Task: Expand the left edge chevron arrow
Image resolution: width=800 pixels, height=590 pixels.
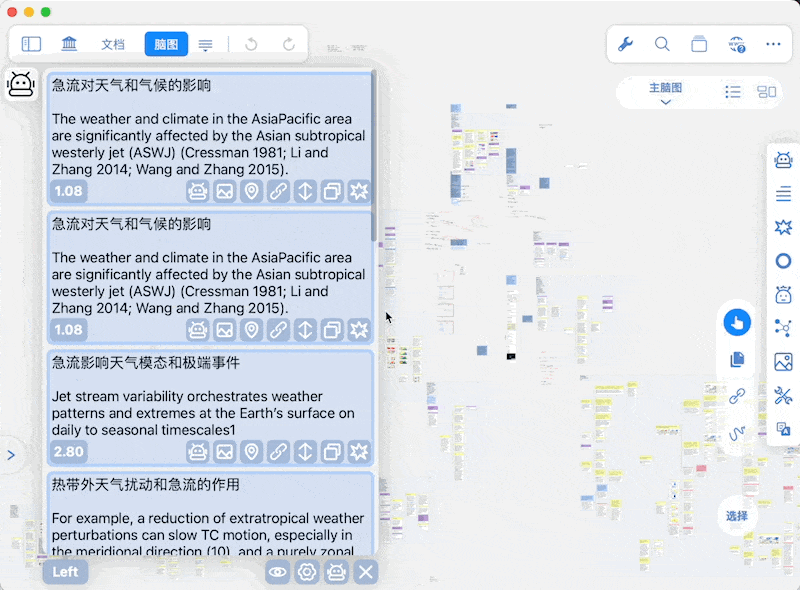Action: point(11,455)
